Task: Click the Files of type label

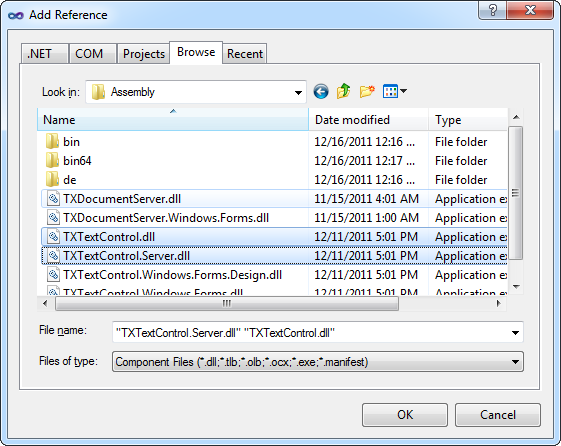Action: [68, 361]
